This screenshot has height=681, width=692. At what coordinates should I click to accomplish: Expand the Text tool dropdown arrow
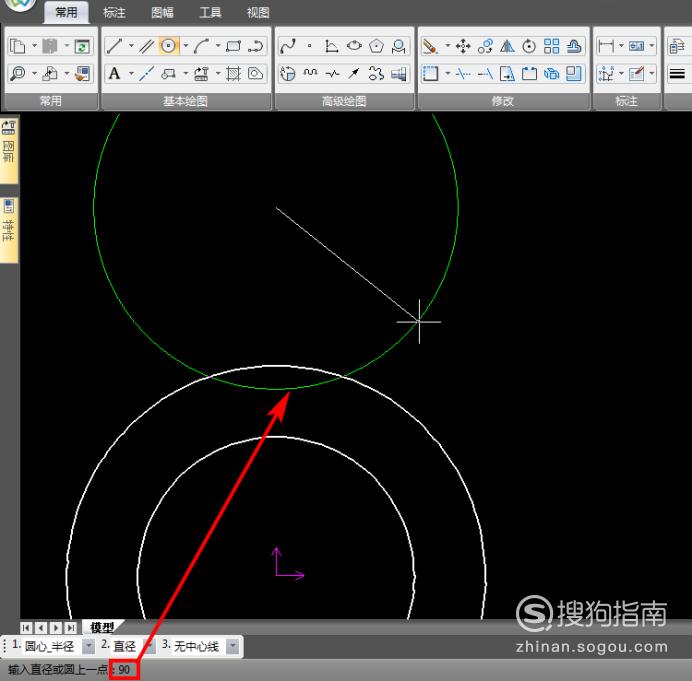pos(131,73)
